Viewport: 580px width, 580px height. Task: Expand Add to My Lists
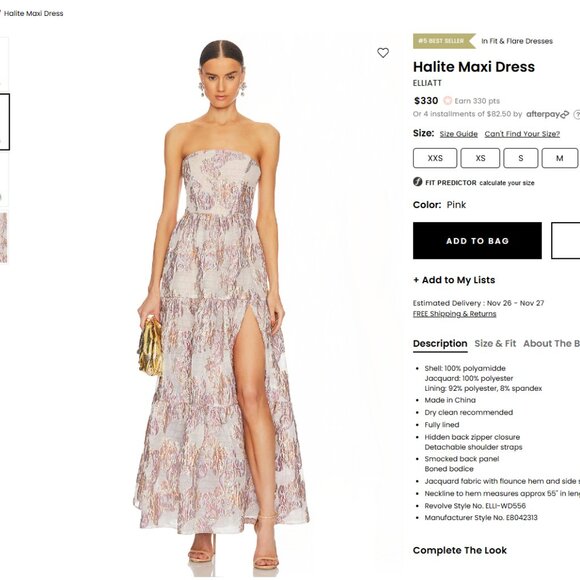(454, 280)
